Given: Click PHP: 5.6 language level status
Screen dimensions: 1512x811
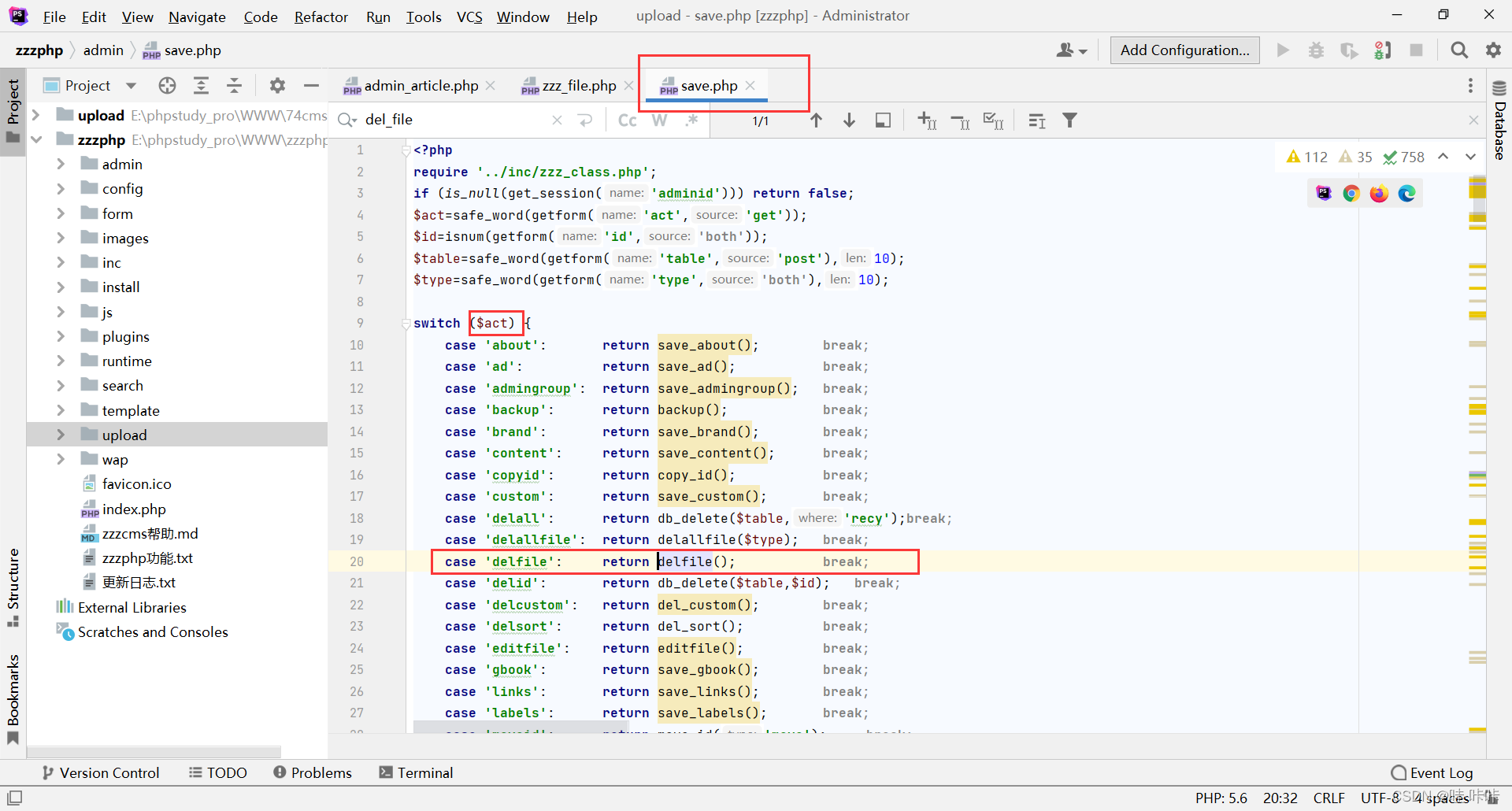Looking at the screenshot, I should click(1221, 798).
